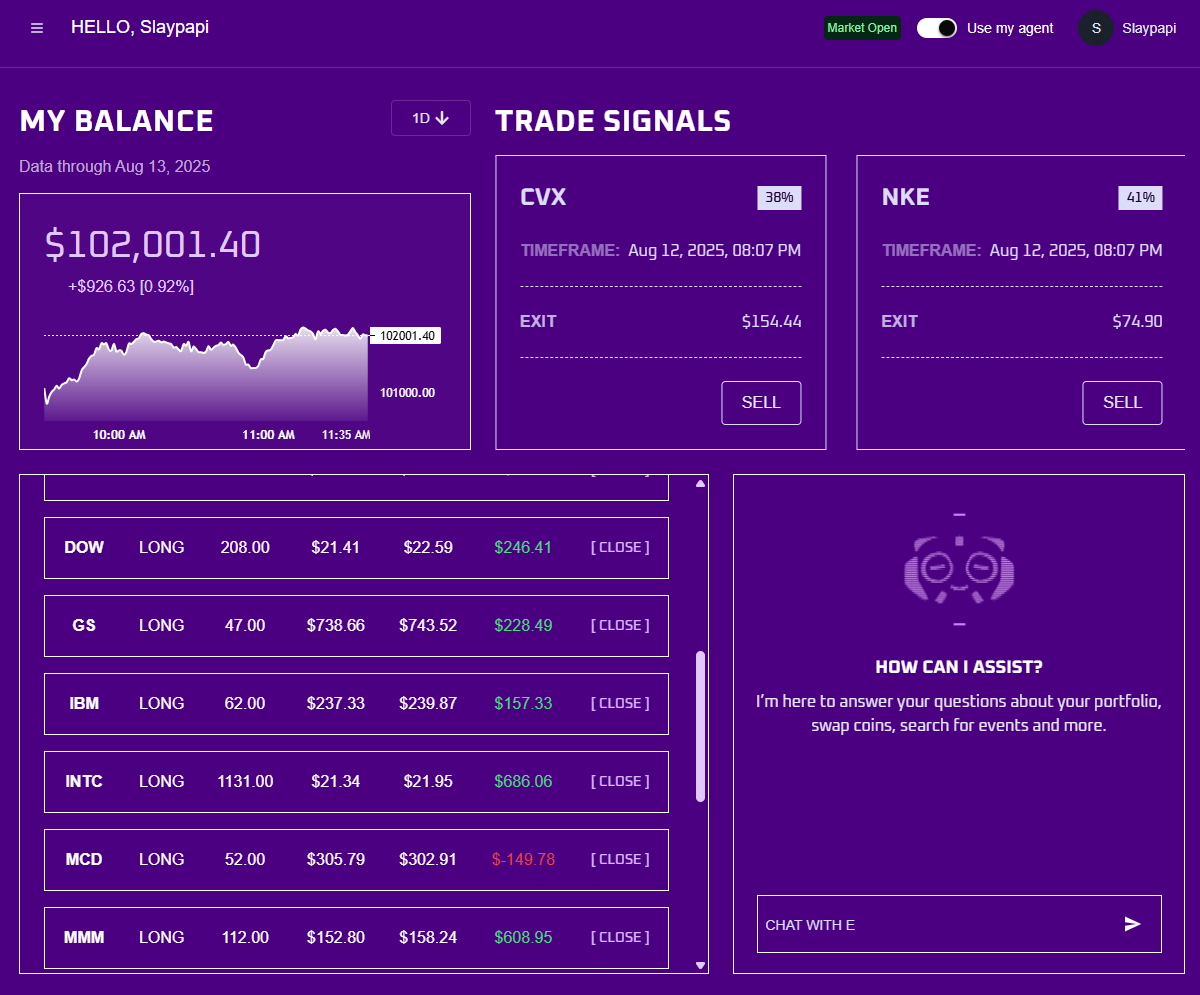Close the IBM position
The image size is (1200, 995).
(620, 703)
